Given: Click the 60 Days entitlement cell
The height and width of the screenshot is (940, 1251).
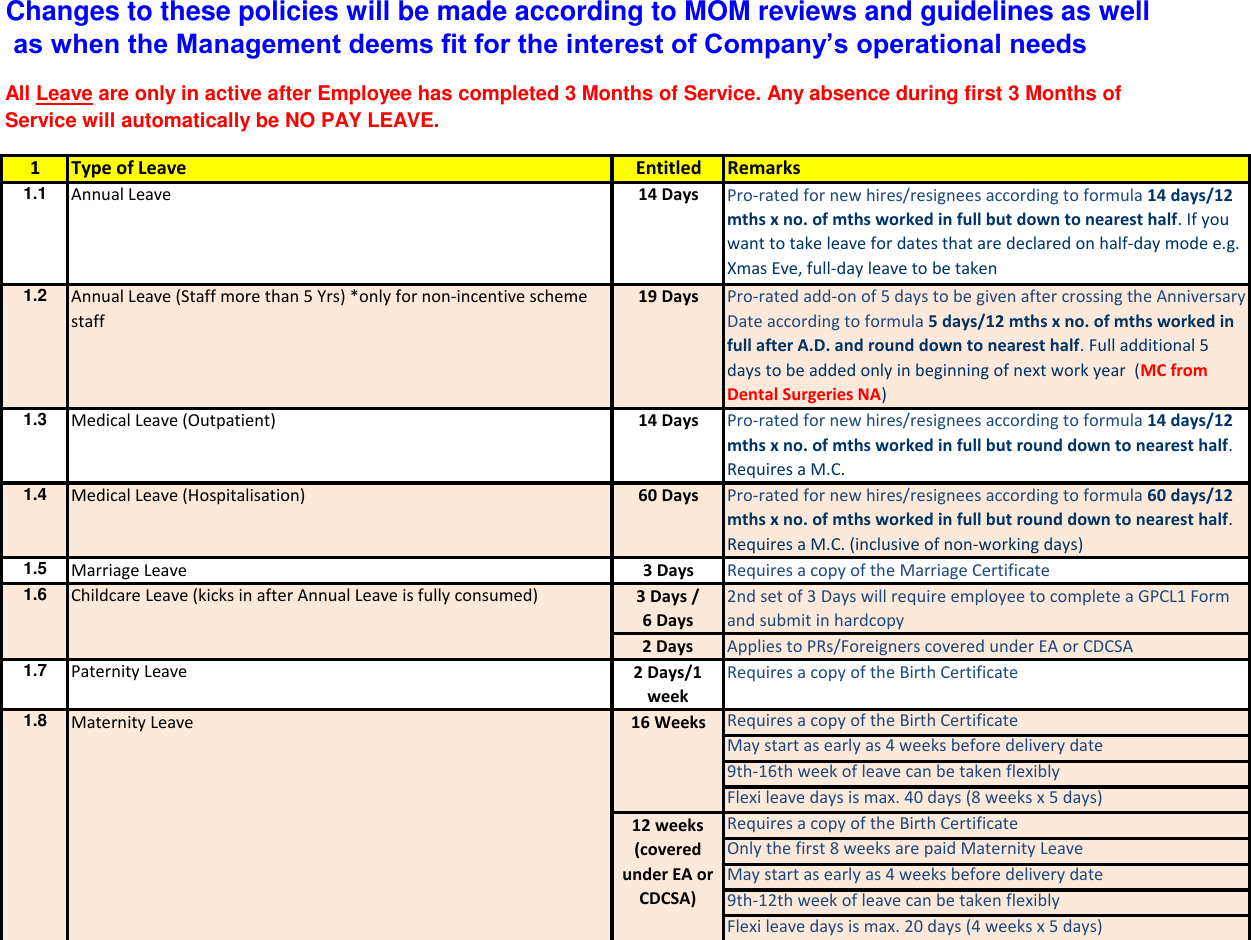Looking at the screenshot, I should click(x=668, y=495).
